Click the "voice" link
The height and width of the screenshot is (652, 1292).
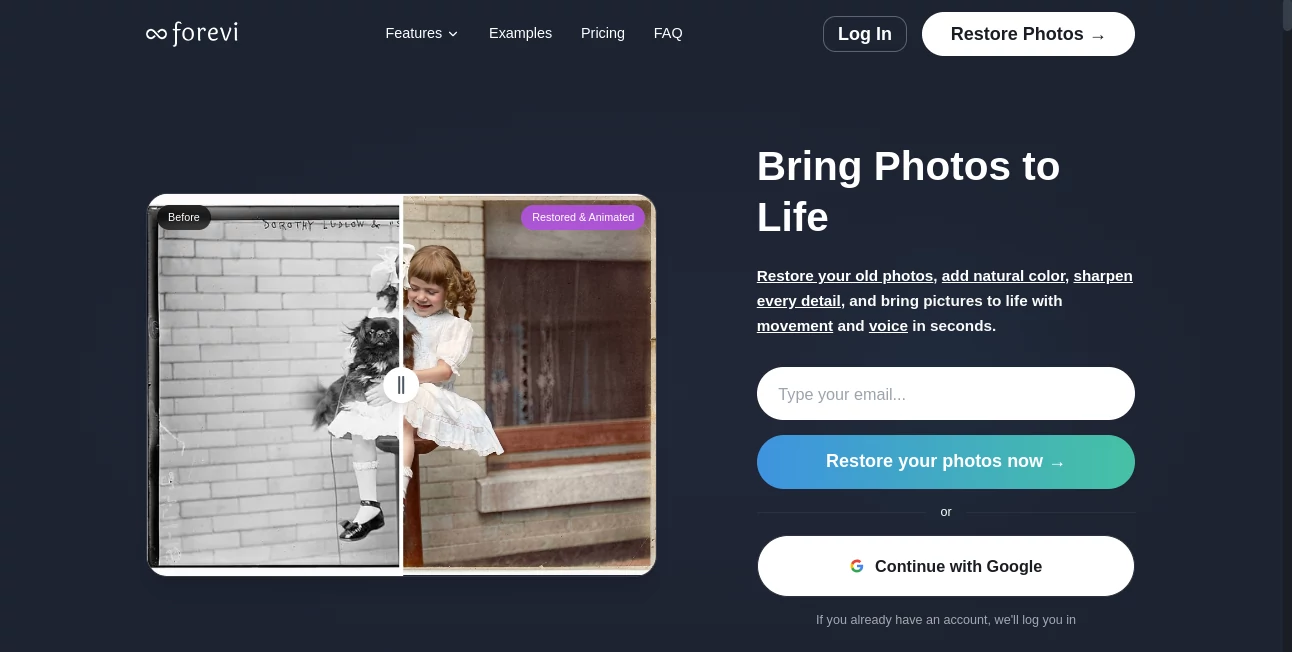coord(888,326)
